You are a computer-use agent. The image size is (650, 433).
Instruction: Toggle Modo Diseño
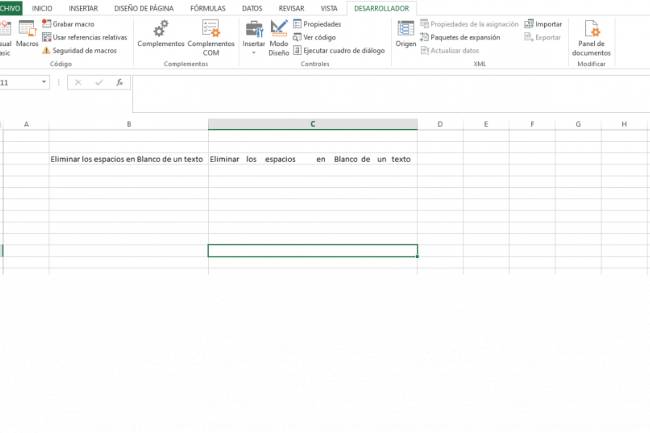point(279,37)
